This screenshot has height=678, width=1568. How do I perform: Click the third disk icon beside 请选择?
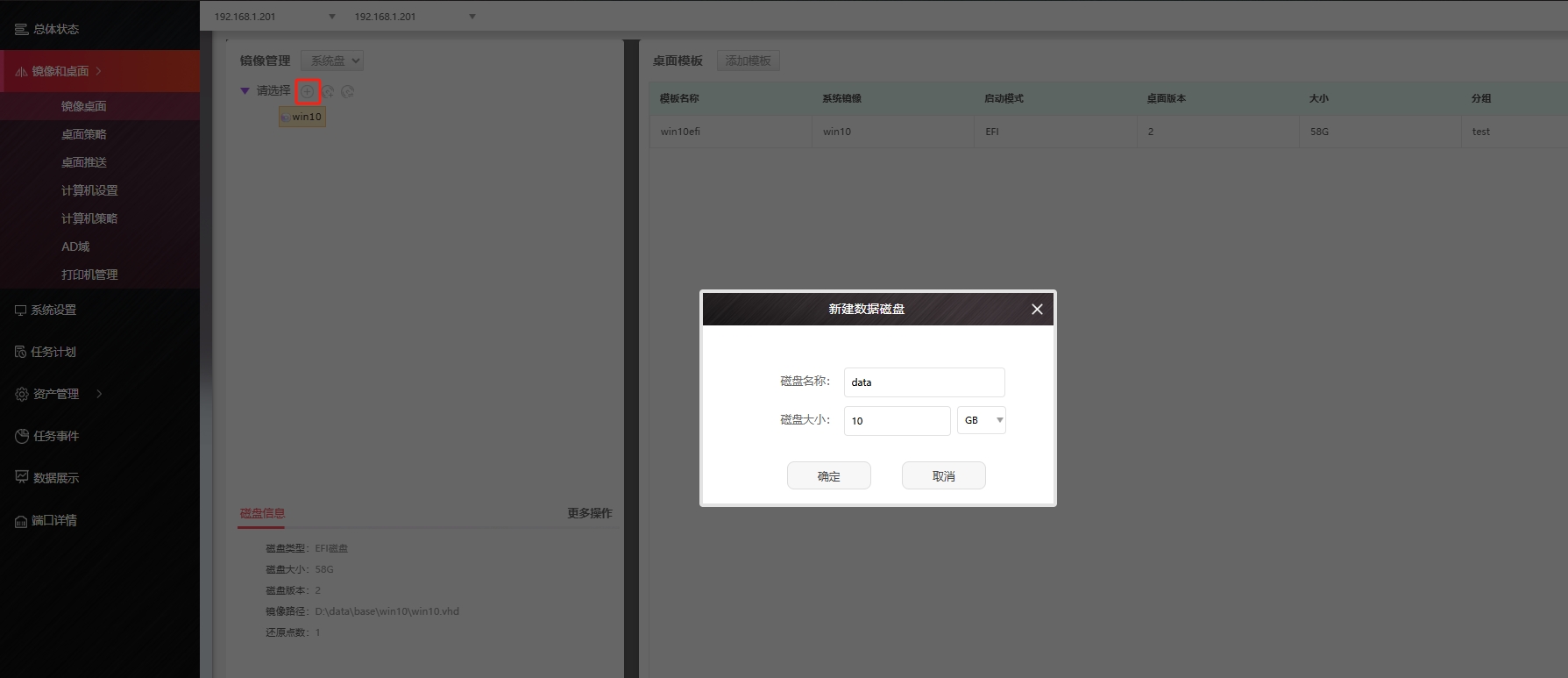(347, 91)
